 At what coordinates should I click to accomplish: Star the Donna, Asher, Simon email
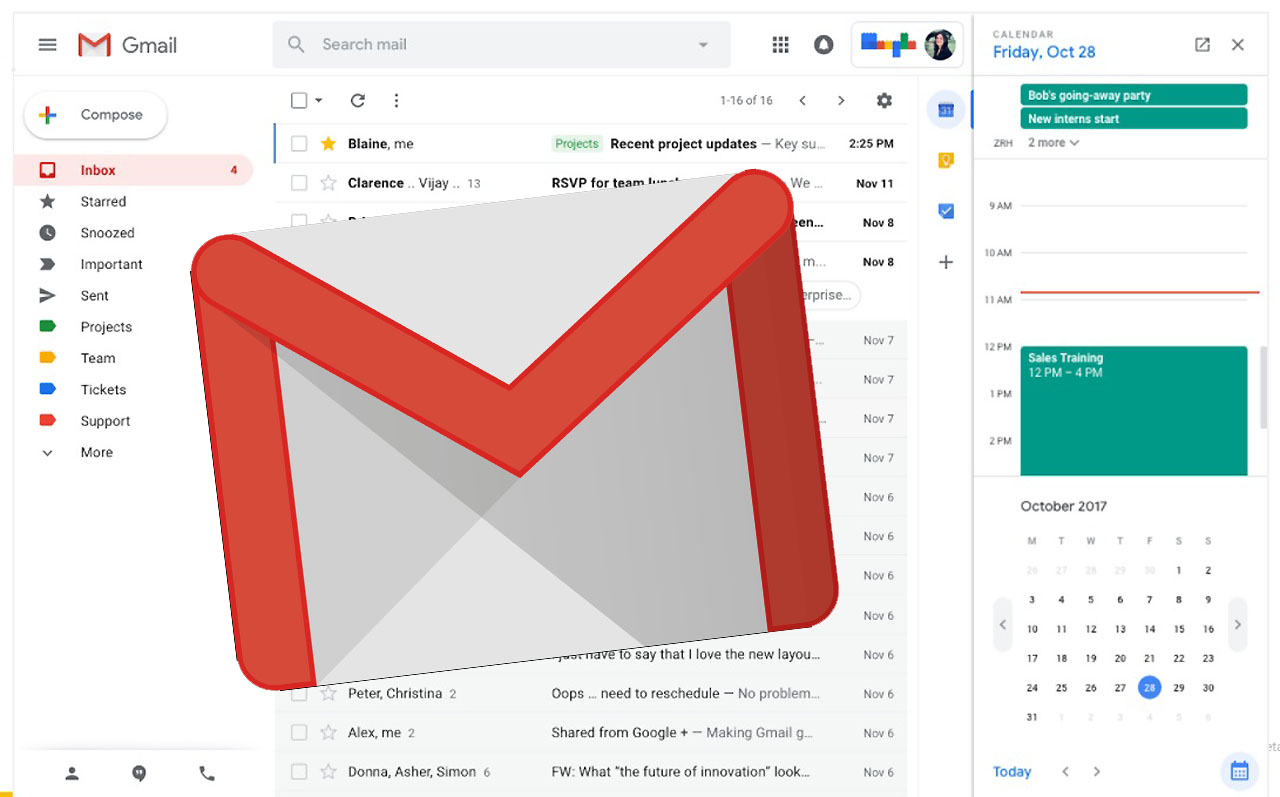328,772
